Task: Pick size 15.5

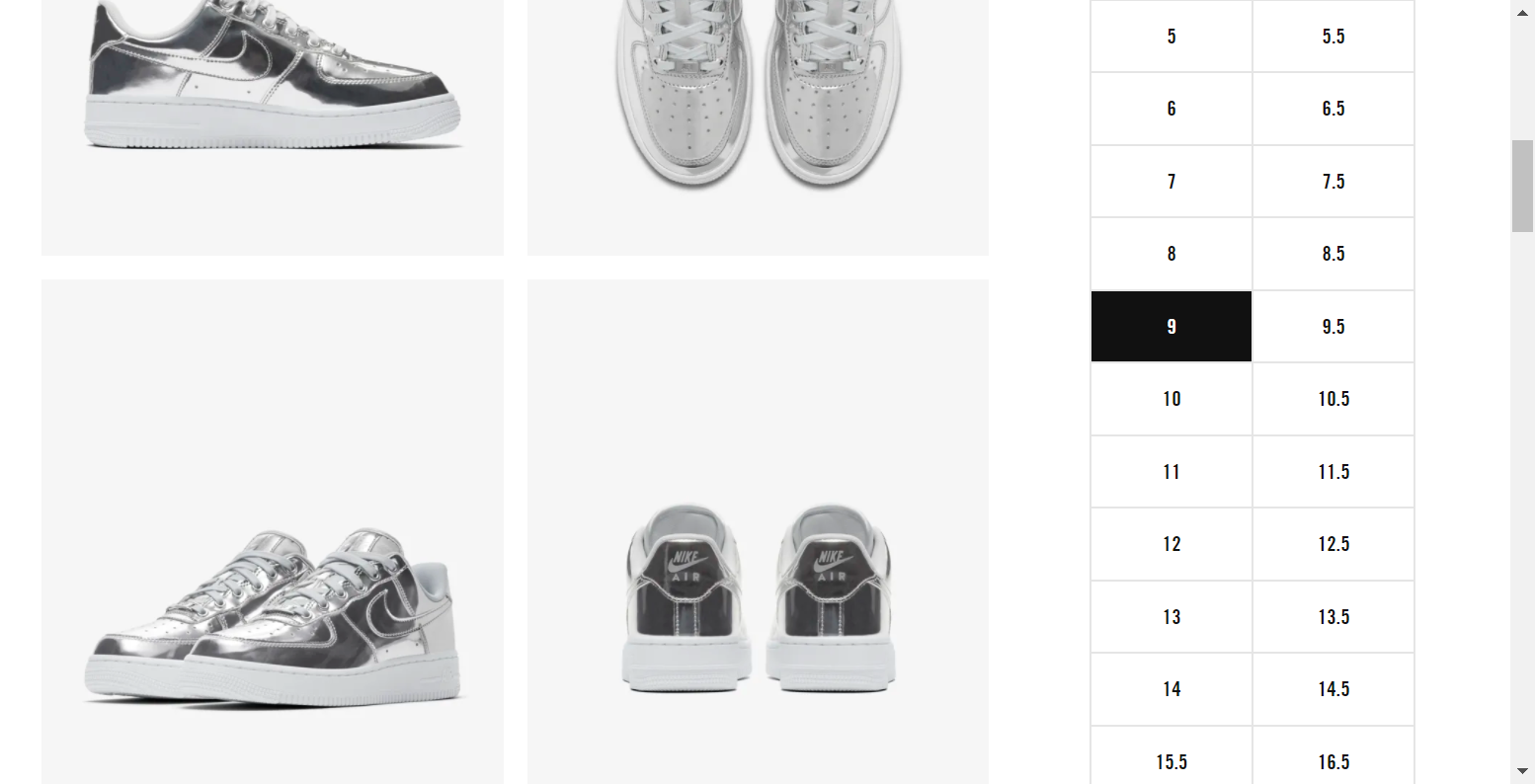Action: pyautogui.click(x=1171, y=758)
